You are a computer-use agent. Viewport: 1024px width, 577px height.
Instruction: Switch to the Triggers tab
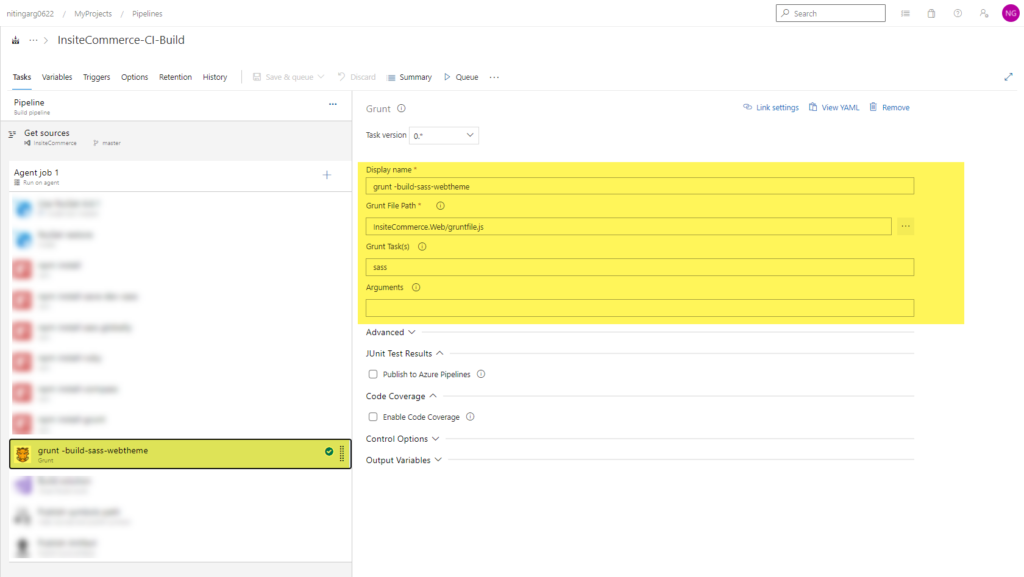[x=97, y=77]
